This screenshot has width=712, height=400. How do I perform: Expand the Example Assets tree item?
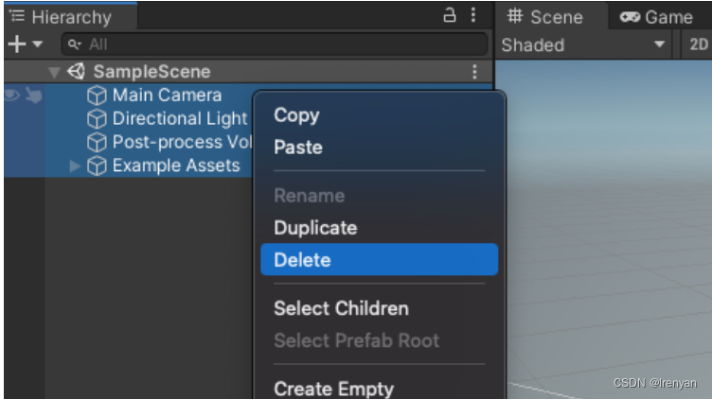(75, 166)
